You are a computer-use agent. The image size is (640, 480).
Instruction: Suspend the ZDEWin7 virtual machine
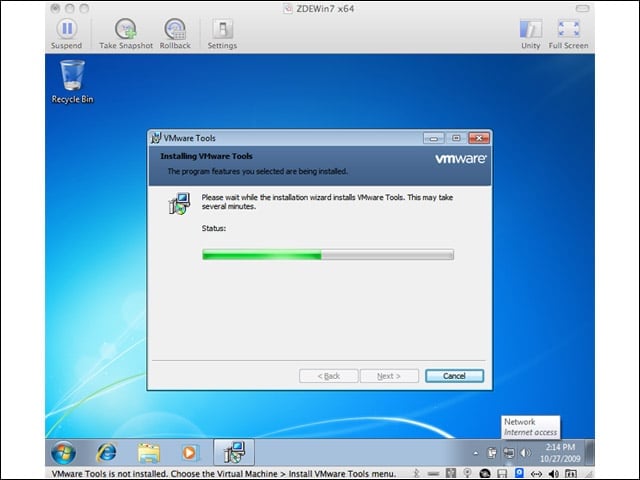point(67,33)
